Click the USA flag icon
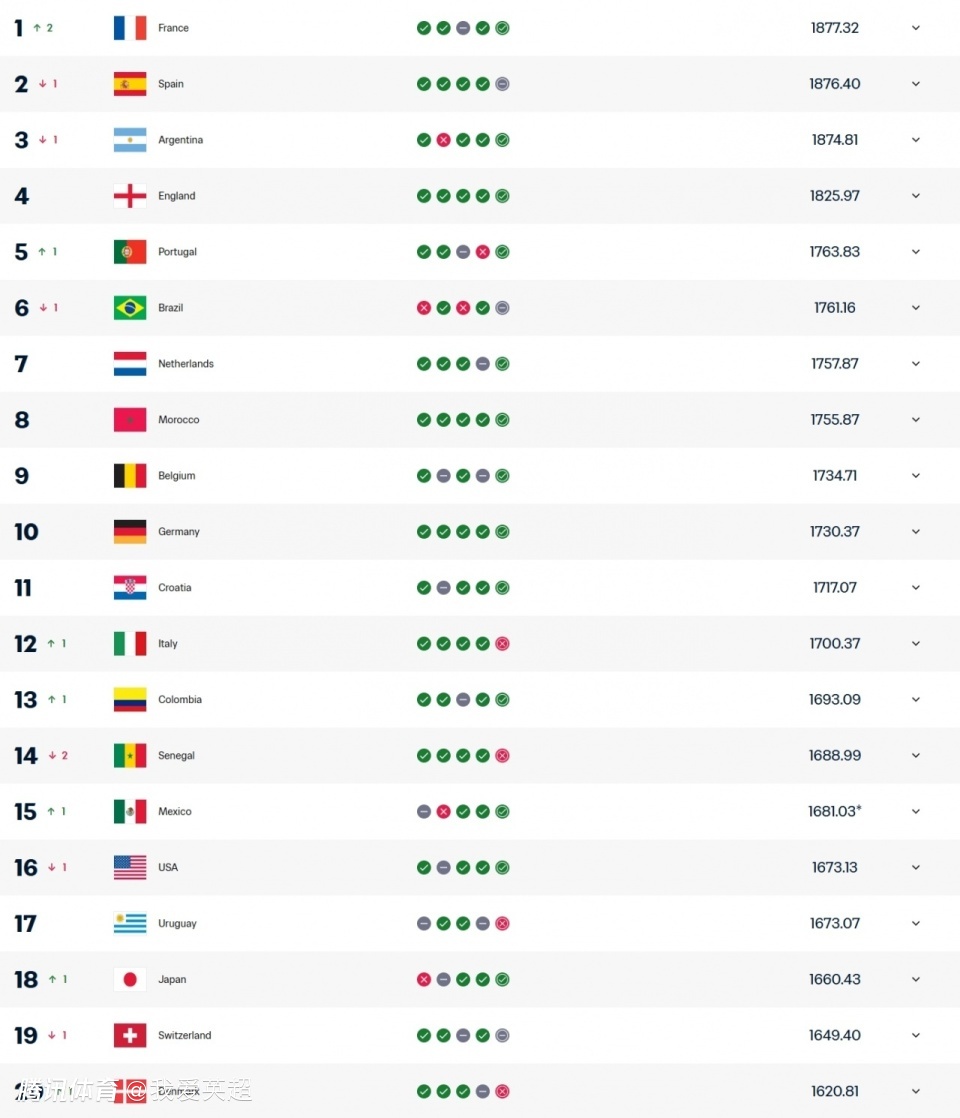Screen dimensions: 960x1118 point(130,868)
